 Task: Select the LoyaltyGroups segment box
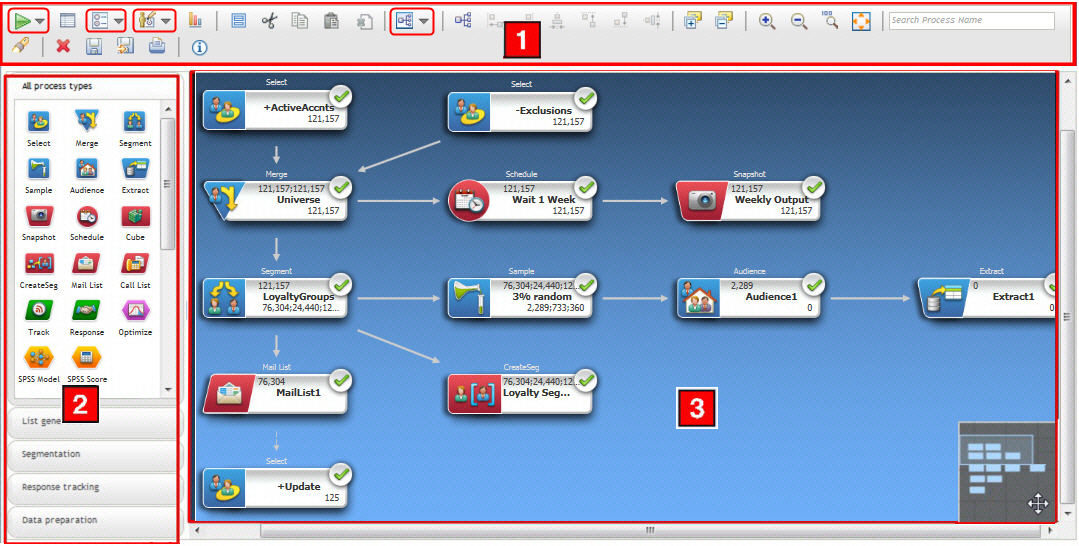[x=275, y=297]
